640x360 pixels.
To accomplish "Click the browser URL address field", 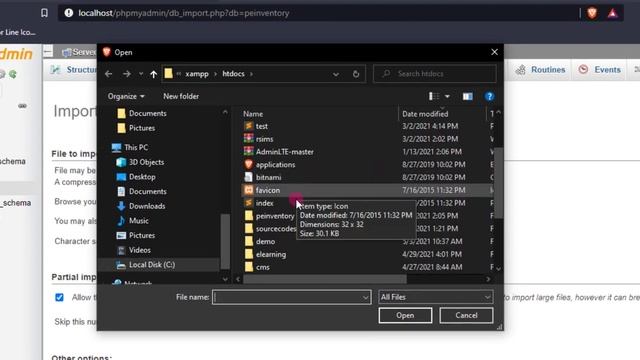I will point(318,13).
